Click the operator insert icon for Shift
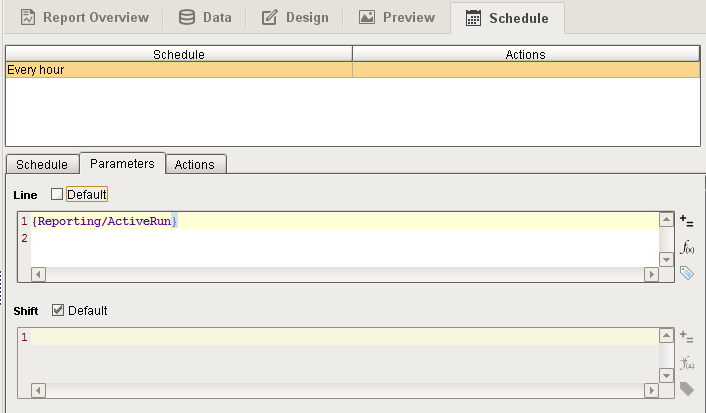The width and height of the screenshot is (706, 413). (686, 337)
